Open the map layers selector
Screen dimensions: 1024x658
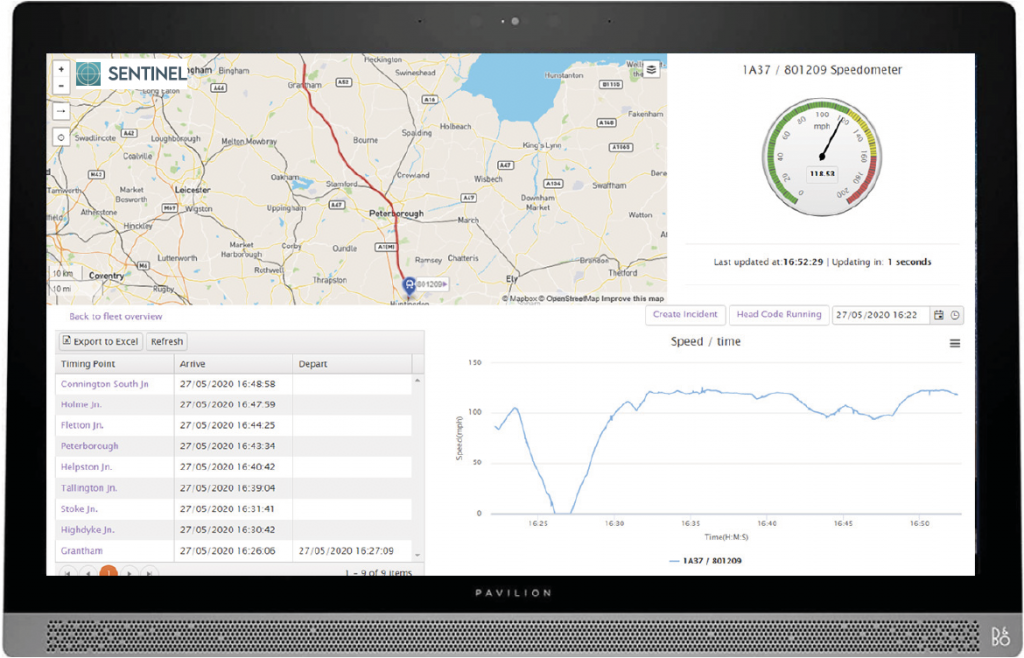tap(652, 69)
